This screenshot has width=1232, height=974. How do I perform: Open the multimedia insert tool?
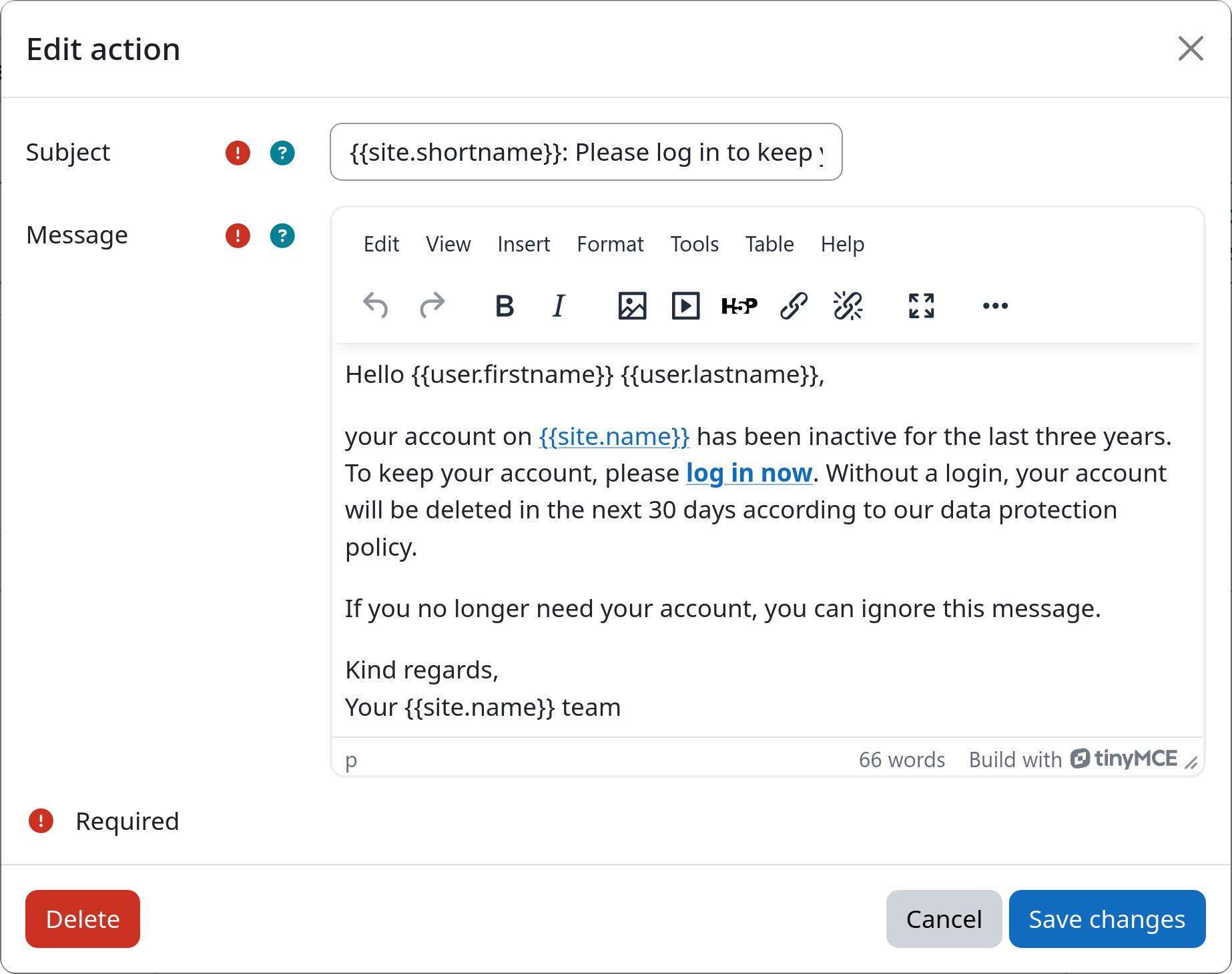tap(685, 306)
